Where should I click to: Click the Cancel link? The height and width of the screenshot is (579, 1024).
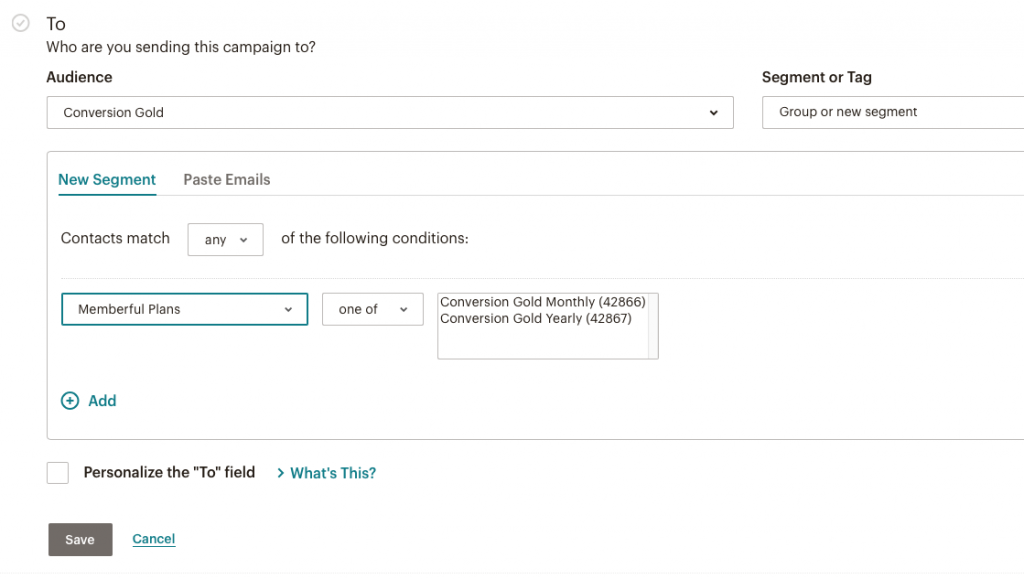[153, 539]
